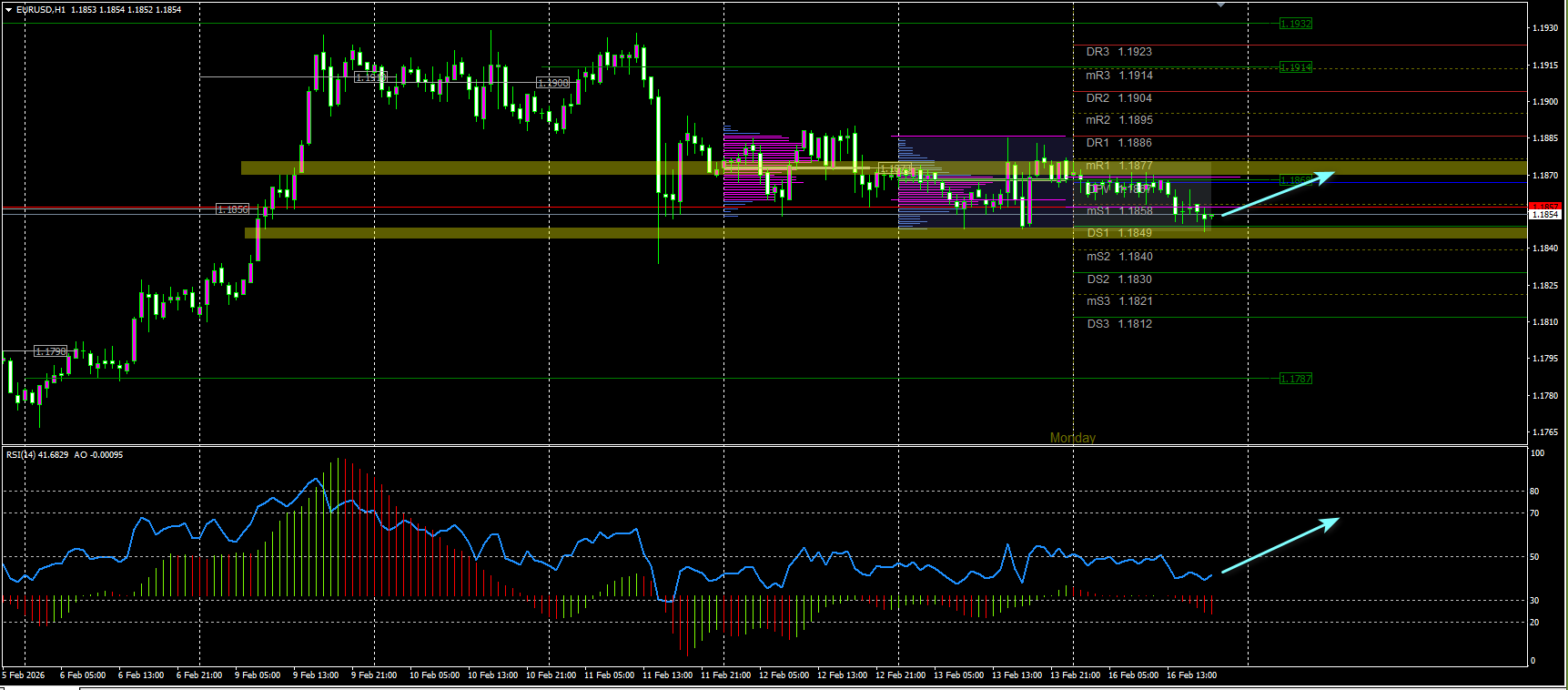The image size is (1568, 690).
Task: Click the upper yellow resistance zone band
Action: coord(884,168)
